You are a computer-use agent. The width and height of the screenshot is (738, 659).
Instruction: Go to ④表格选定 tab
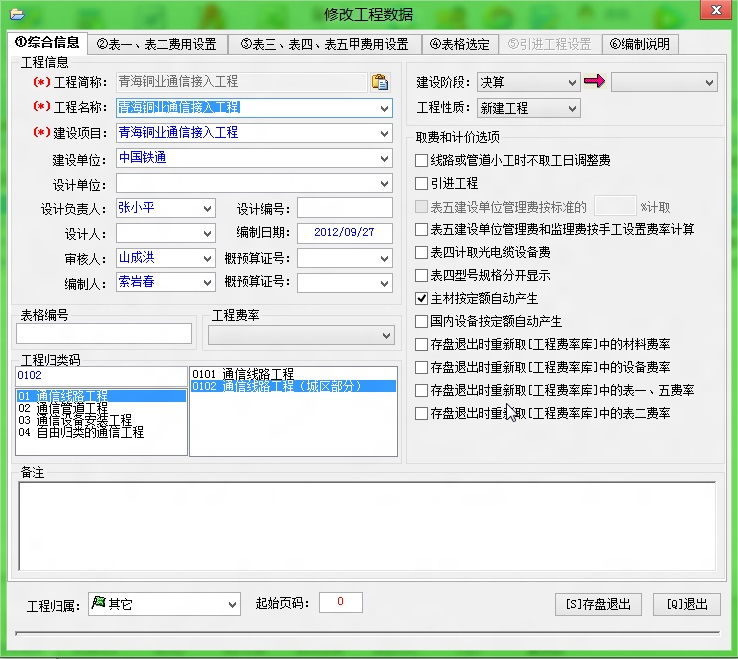tap(459, 44)
